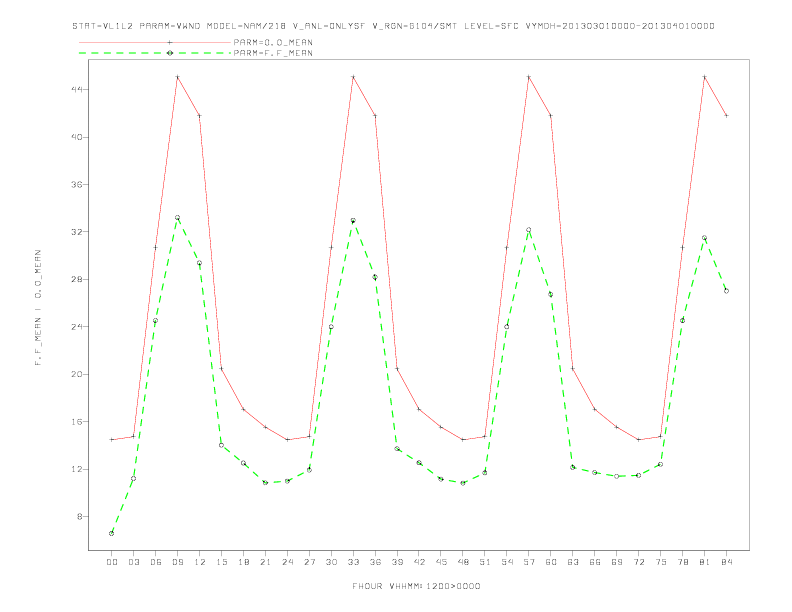Click y-axis tick label 40

coord(77,137)
